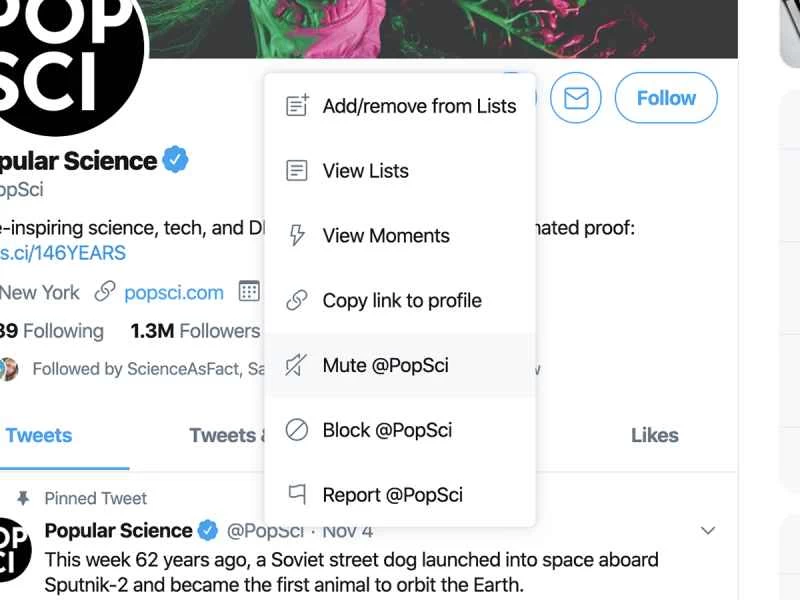Click the lightning bolt Moments icon

pos(297,236)
